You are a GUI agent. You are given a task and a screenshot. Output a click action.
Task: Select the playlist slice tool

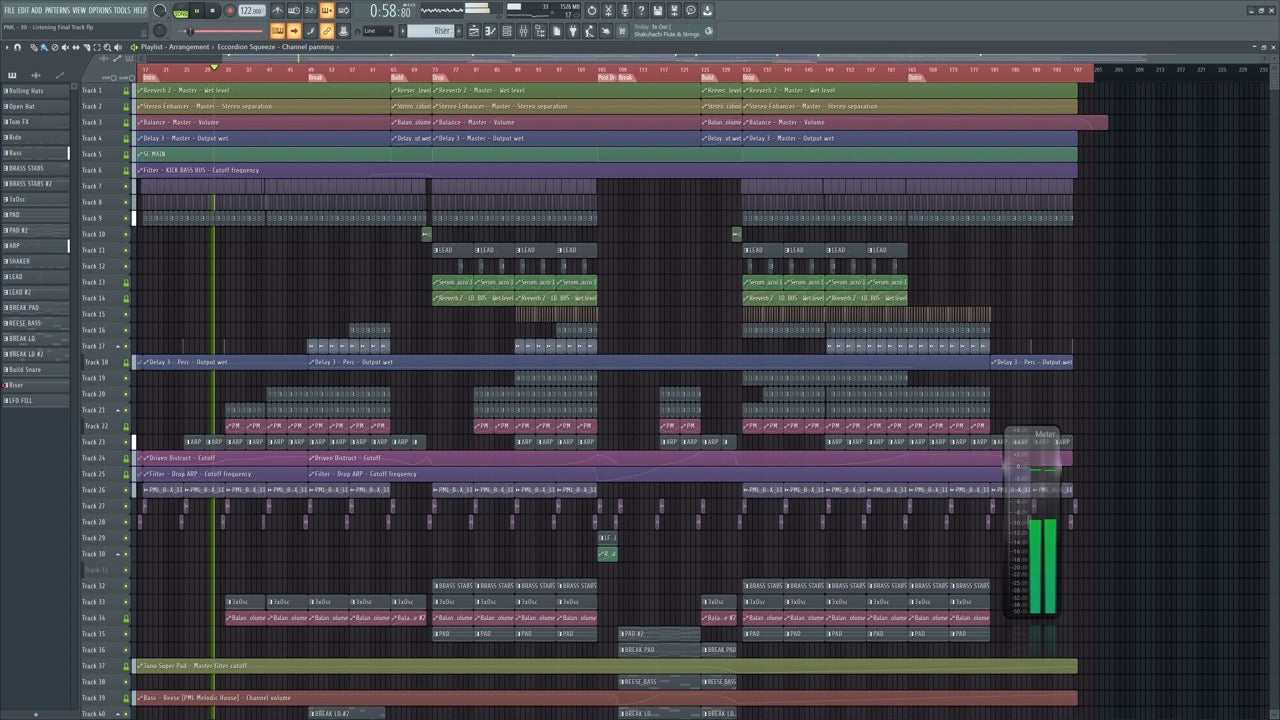coord(87,48)
